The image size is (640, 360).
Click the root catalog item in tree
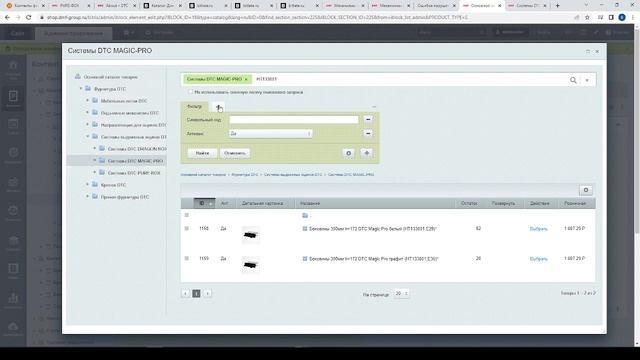111,77
